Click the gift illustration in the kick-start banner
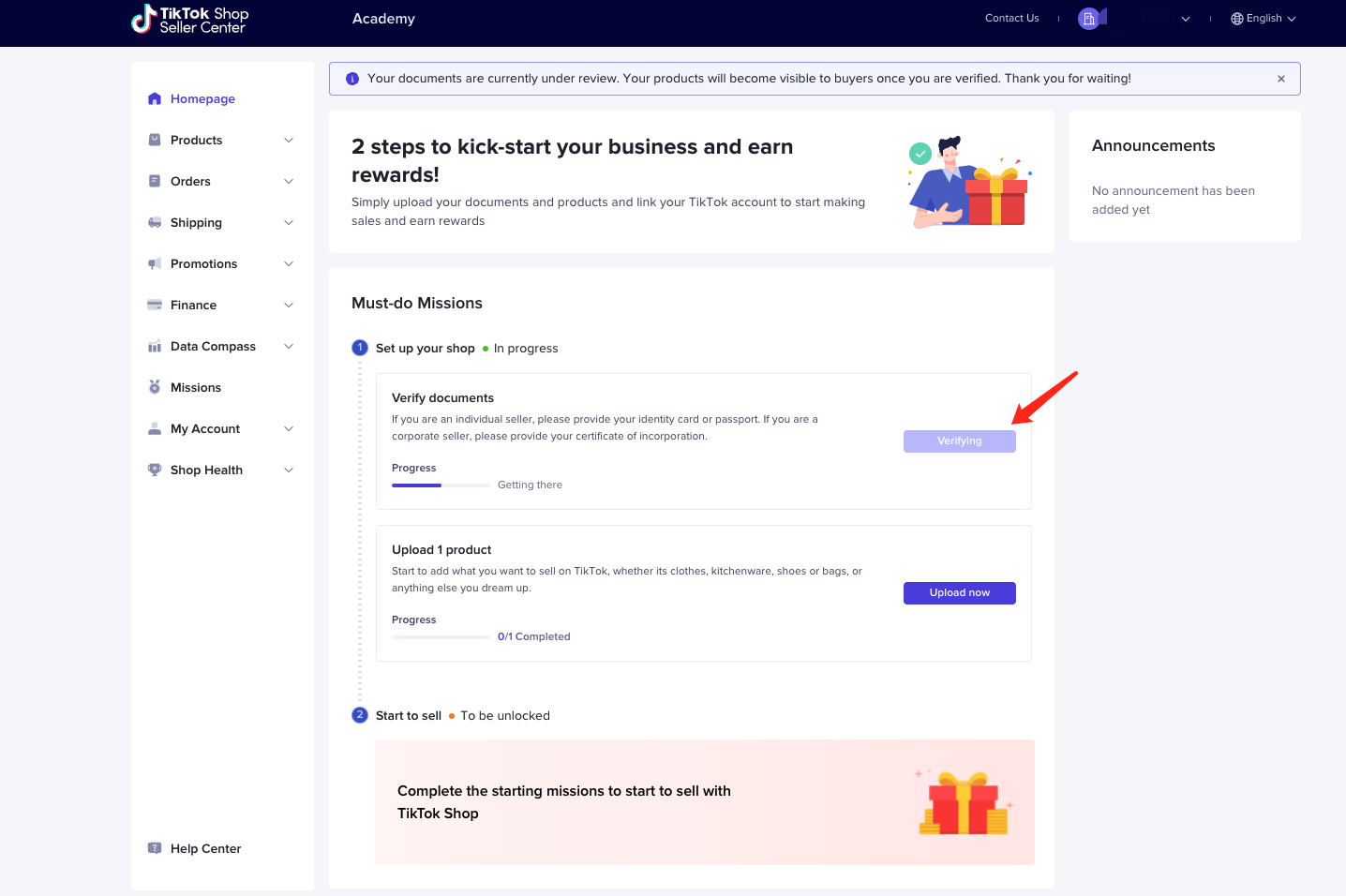The height and width of the screenshot is (896, 1346). (968, 182)
